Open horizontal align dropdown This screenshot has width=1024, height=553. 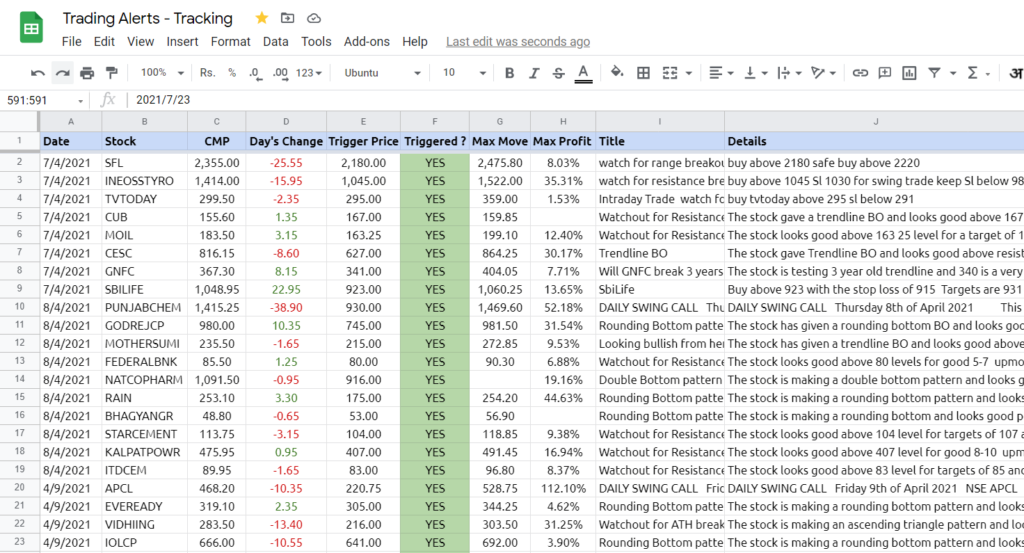point(721,73)
